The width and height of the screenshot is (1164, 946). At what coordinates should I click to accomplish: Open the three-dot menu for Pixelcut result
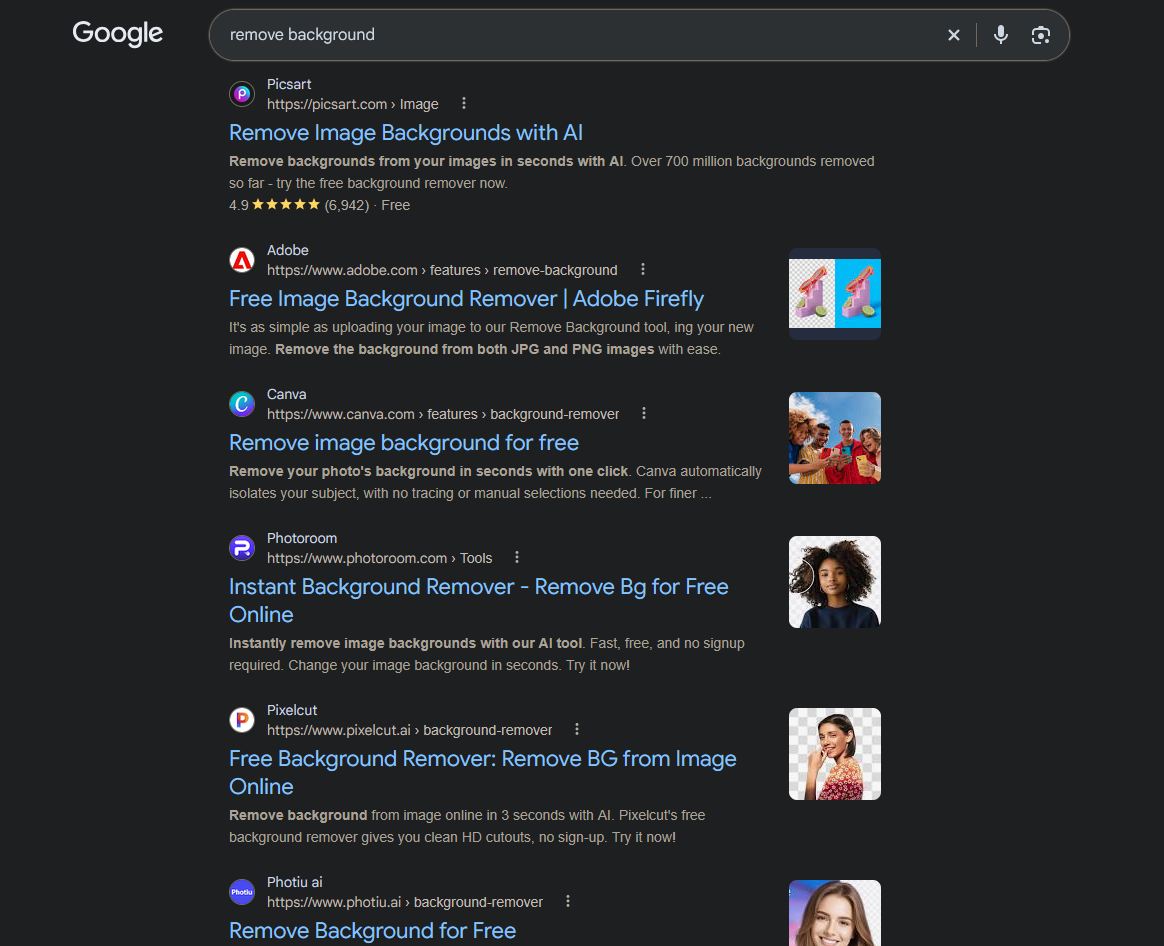577,729
